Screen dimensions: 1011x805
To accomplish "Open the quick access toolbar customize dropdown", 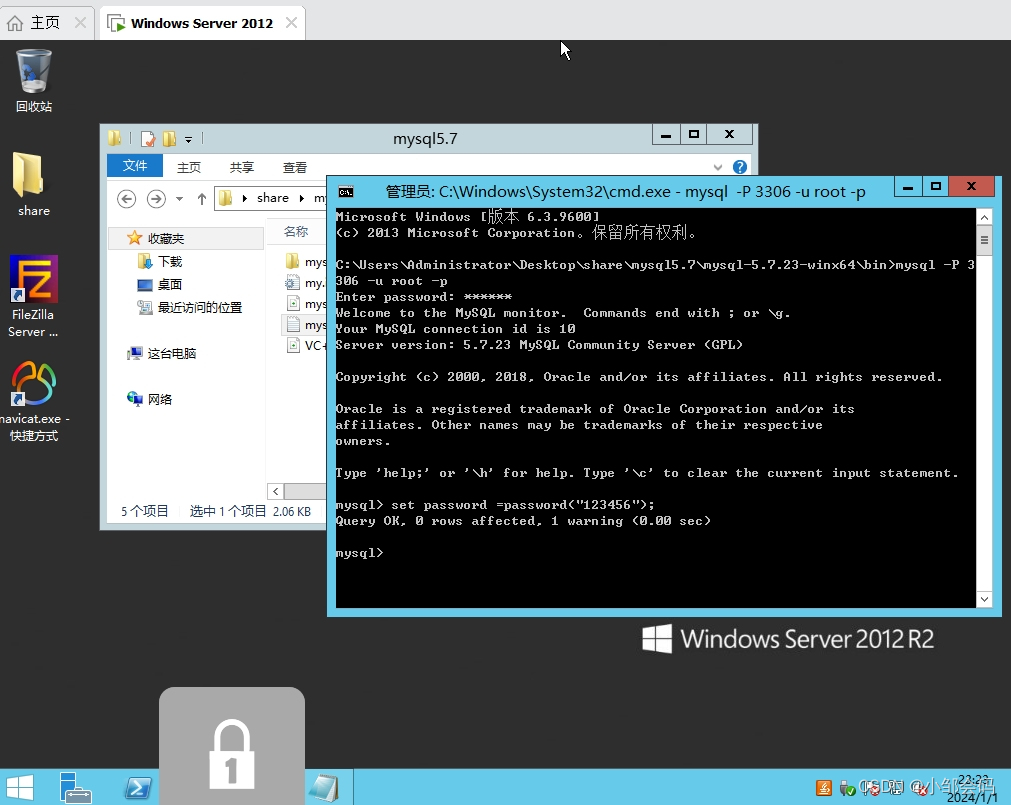I will coord(188,139).
